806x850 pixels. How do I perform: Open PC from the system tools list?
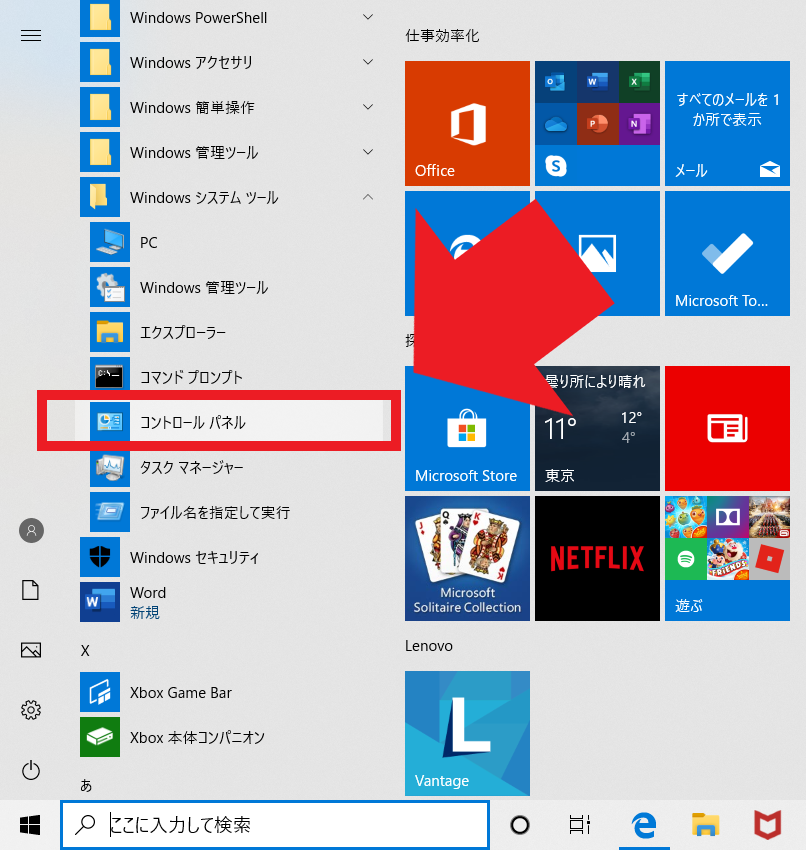230,242
